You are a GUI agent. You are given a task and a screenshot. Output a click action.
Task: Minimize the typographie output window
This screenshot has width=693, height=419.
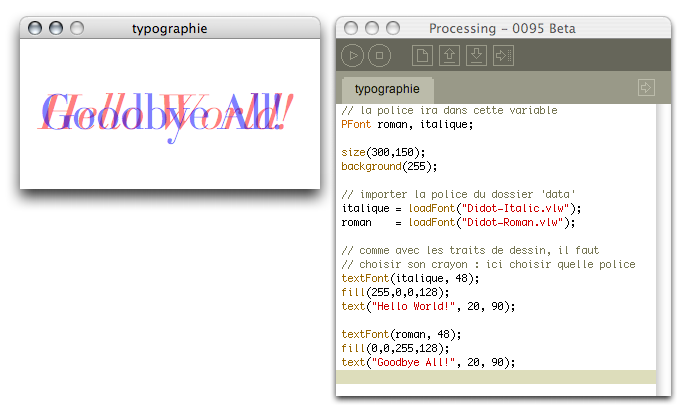click(55, 29)
